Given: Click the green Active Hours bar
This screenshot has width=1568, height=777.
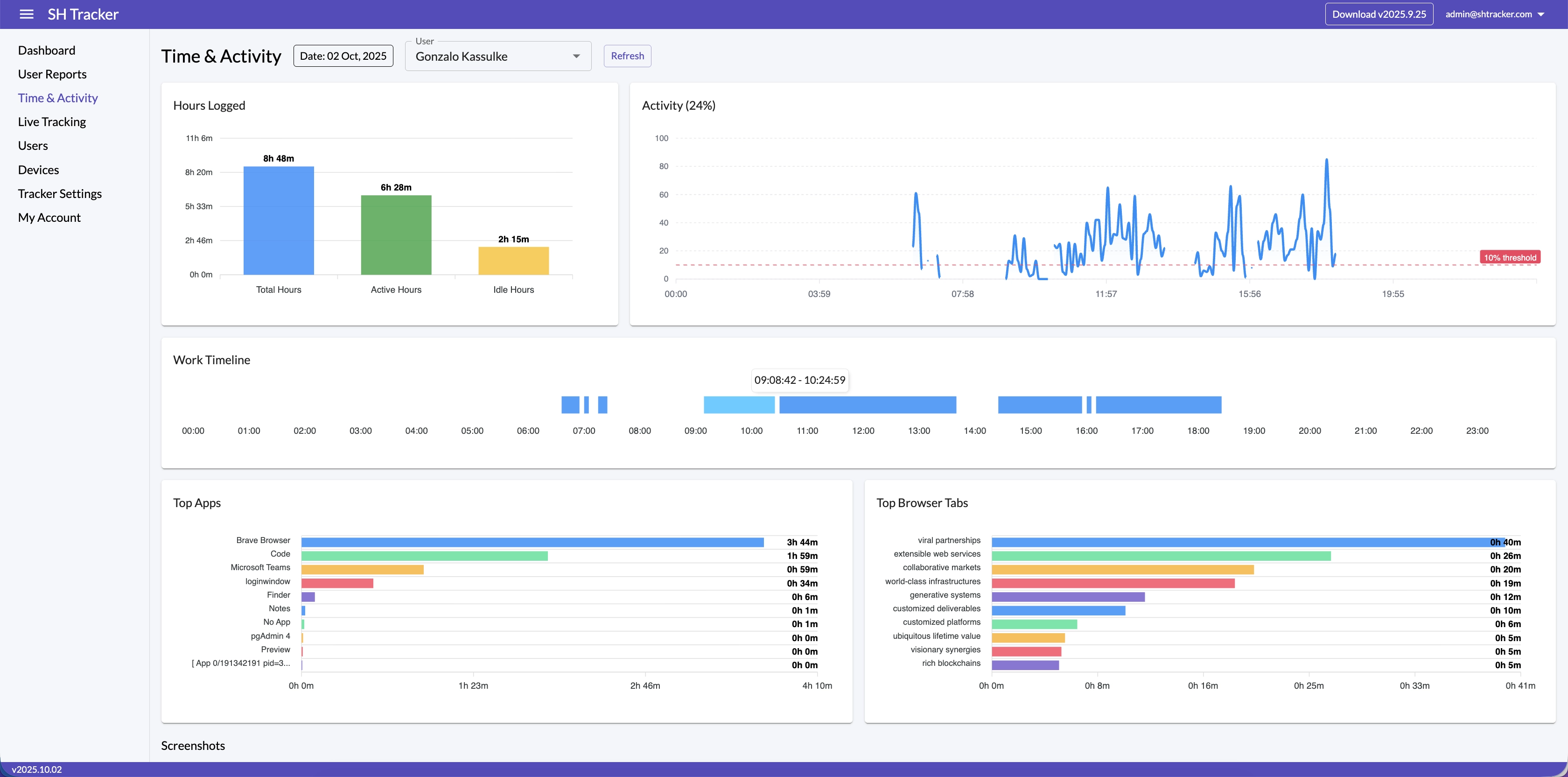Looking at the screenshot, I should coord(396,235).
